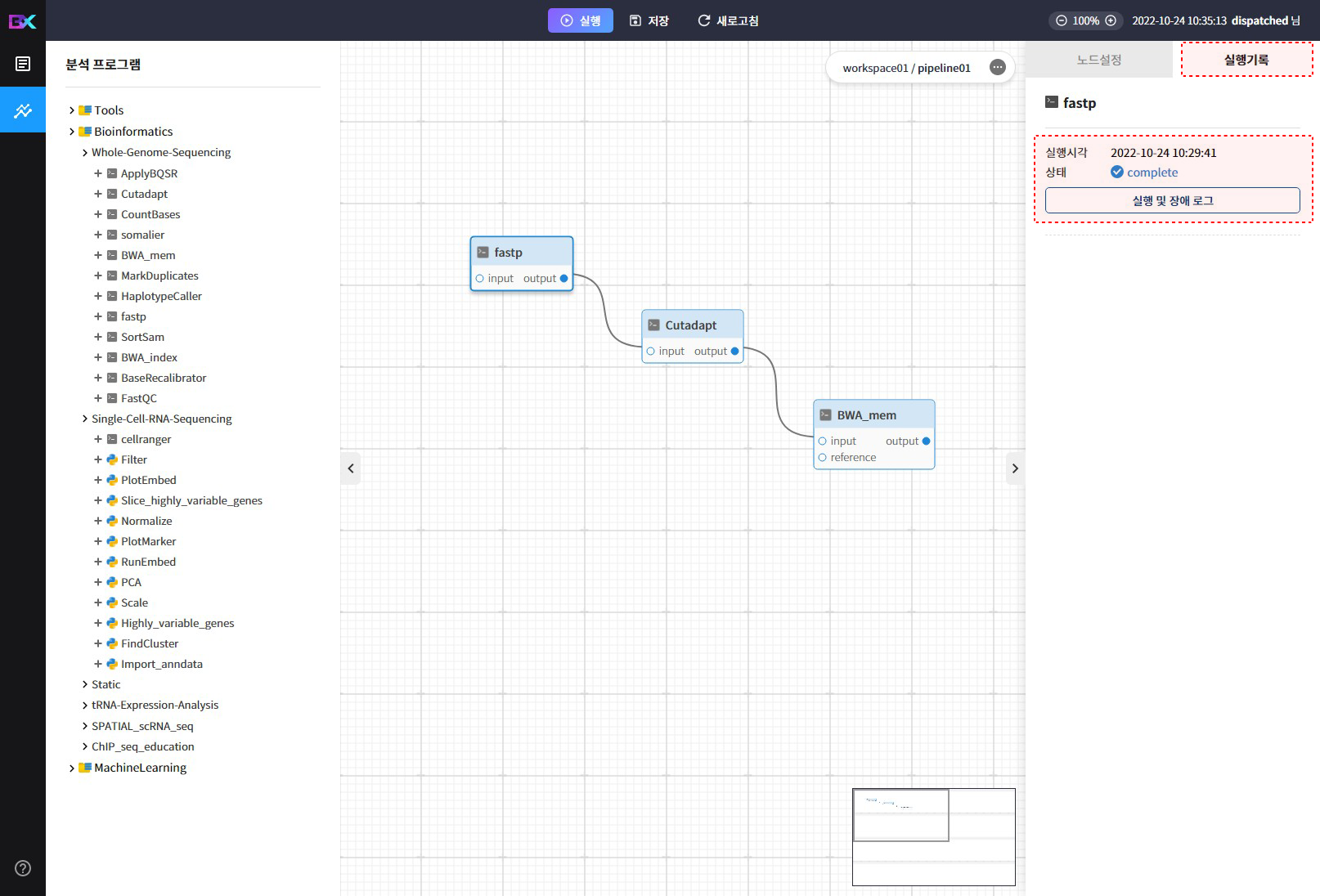Select Slice_highly_variable_genes tree item

point(191,500)
